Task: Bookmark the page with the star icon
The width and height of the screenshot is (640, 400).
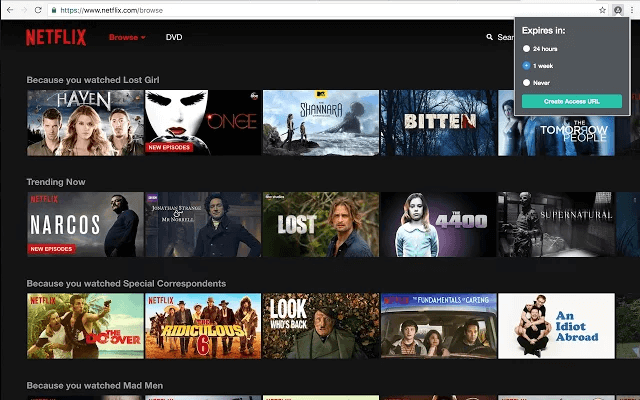Action: 602,10
